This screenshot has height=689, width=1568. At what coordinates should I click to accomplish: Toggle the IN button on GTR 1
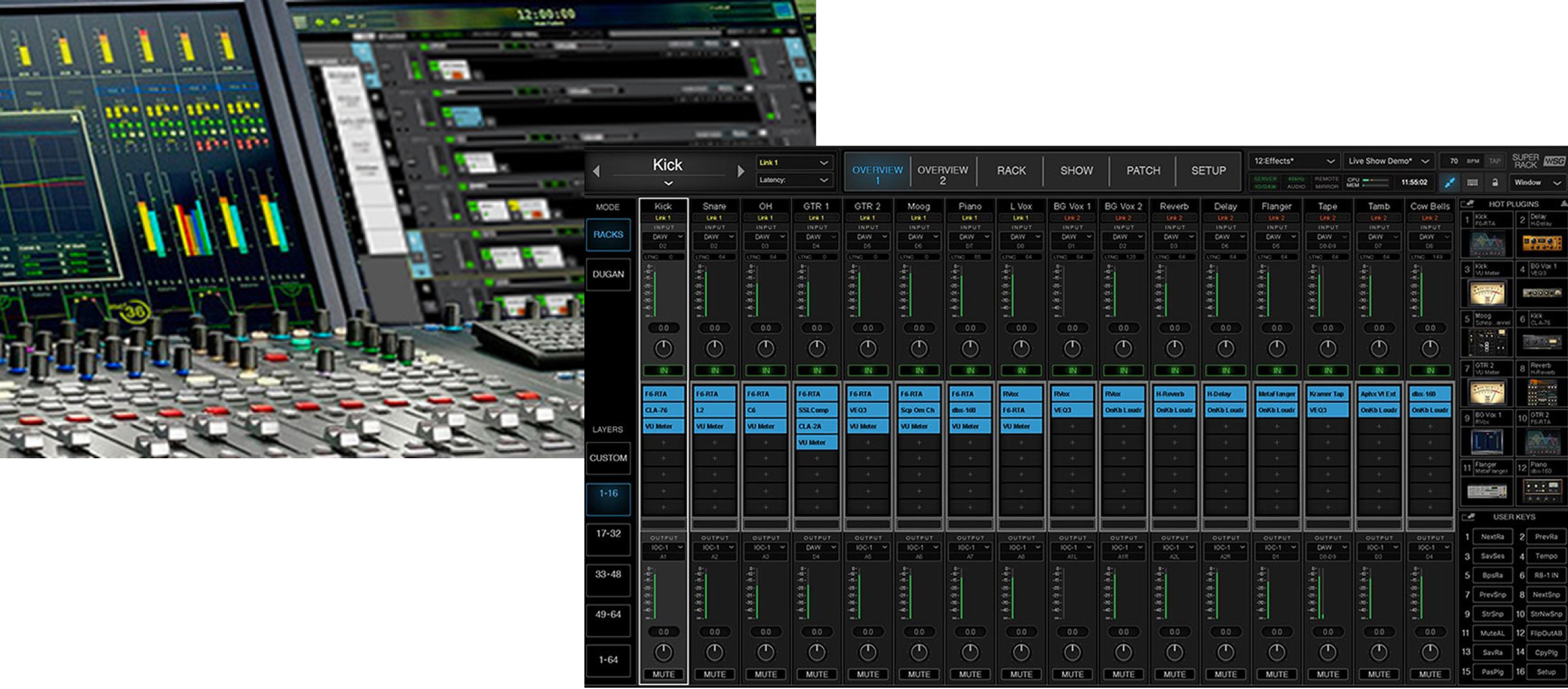coord(816,371)
